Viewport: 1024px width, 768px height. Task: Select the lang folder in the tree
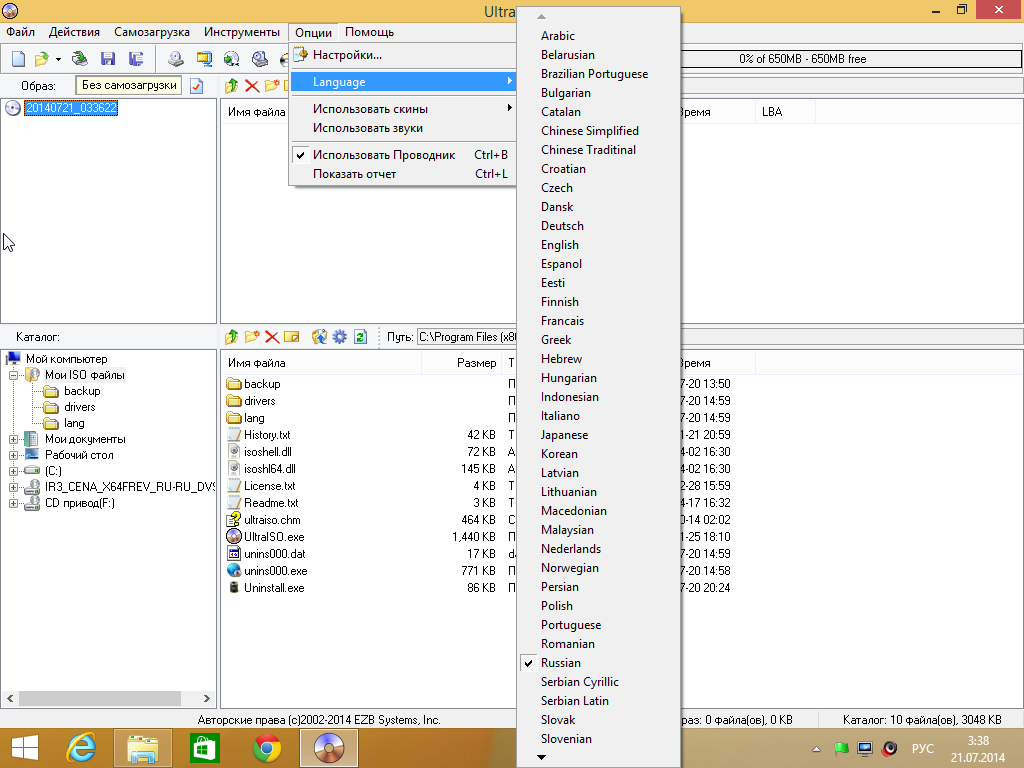pos(74,423)
